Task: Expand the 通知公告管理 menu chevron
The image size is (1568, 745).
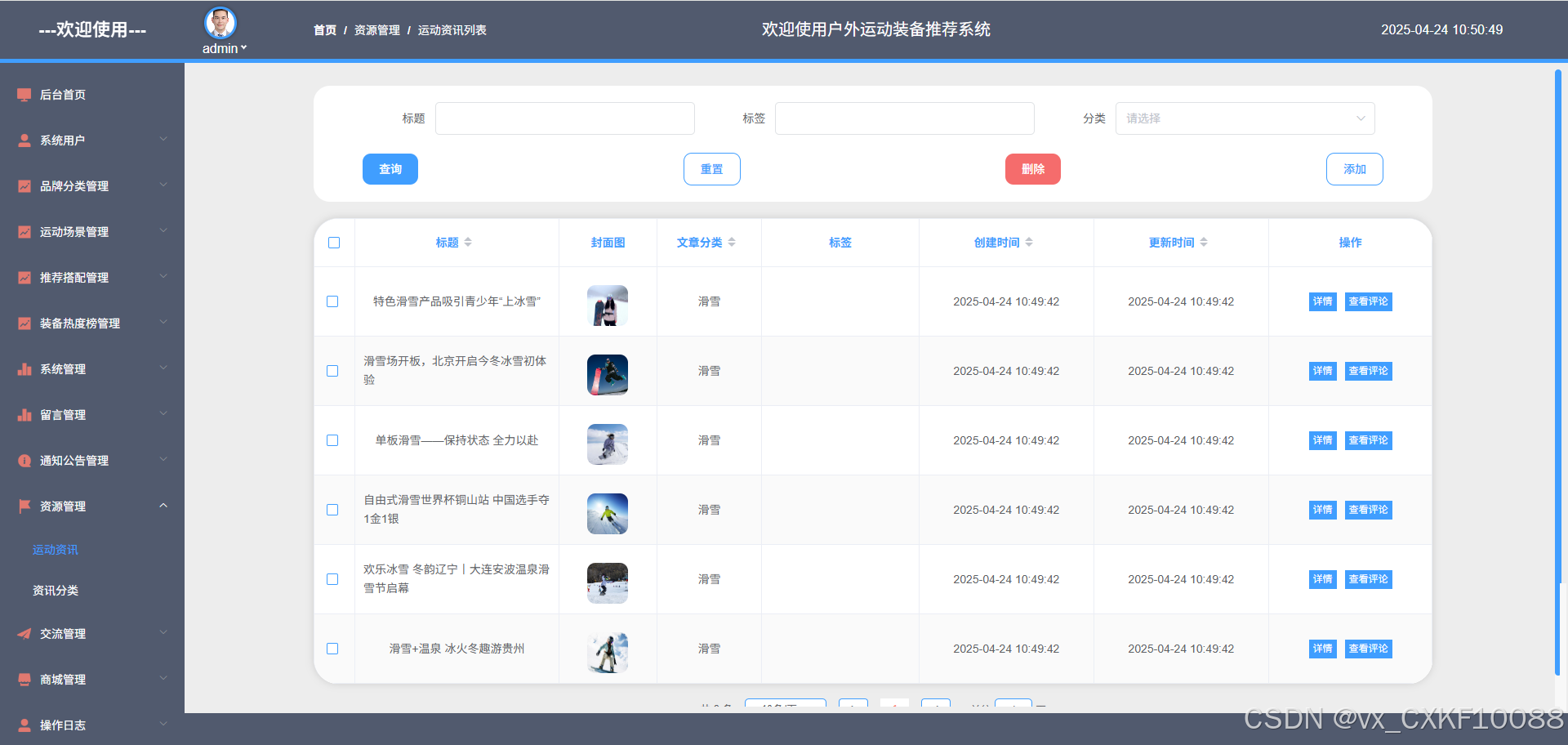Action: pos(163,460)
